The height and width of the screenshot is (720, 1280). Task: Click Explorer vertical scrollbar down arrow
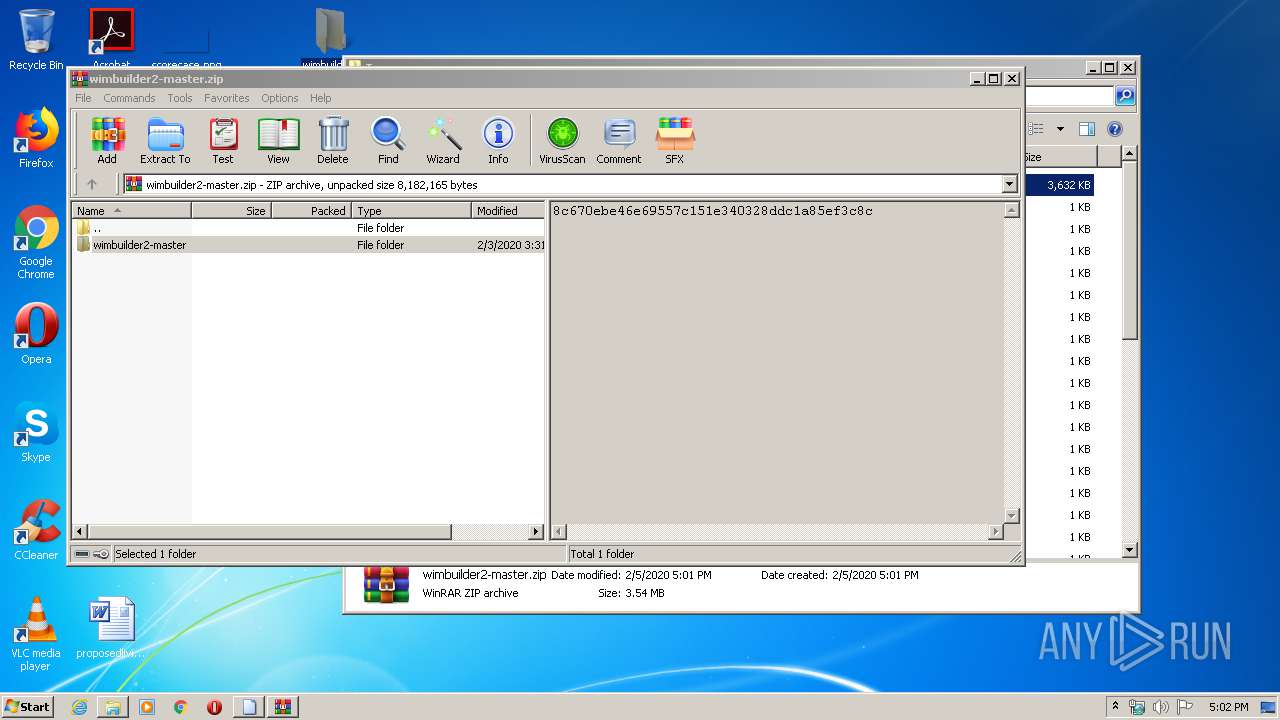click(x=1129, y=550)
